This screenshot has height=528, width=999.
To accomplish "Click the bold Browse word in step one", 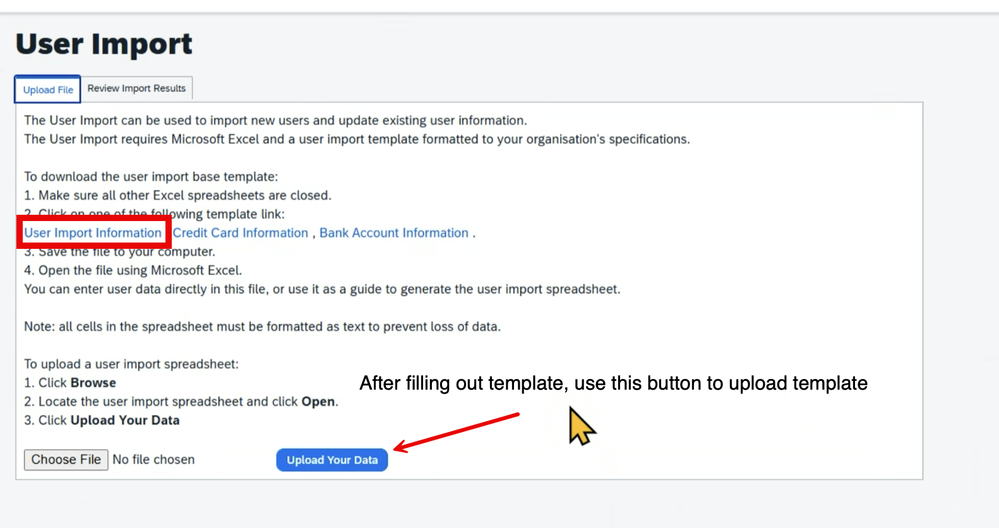I will click(93, 383).
